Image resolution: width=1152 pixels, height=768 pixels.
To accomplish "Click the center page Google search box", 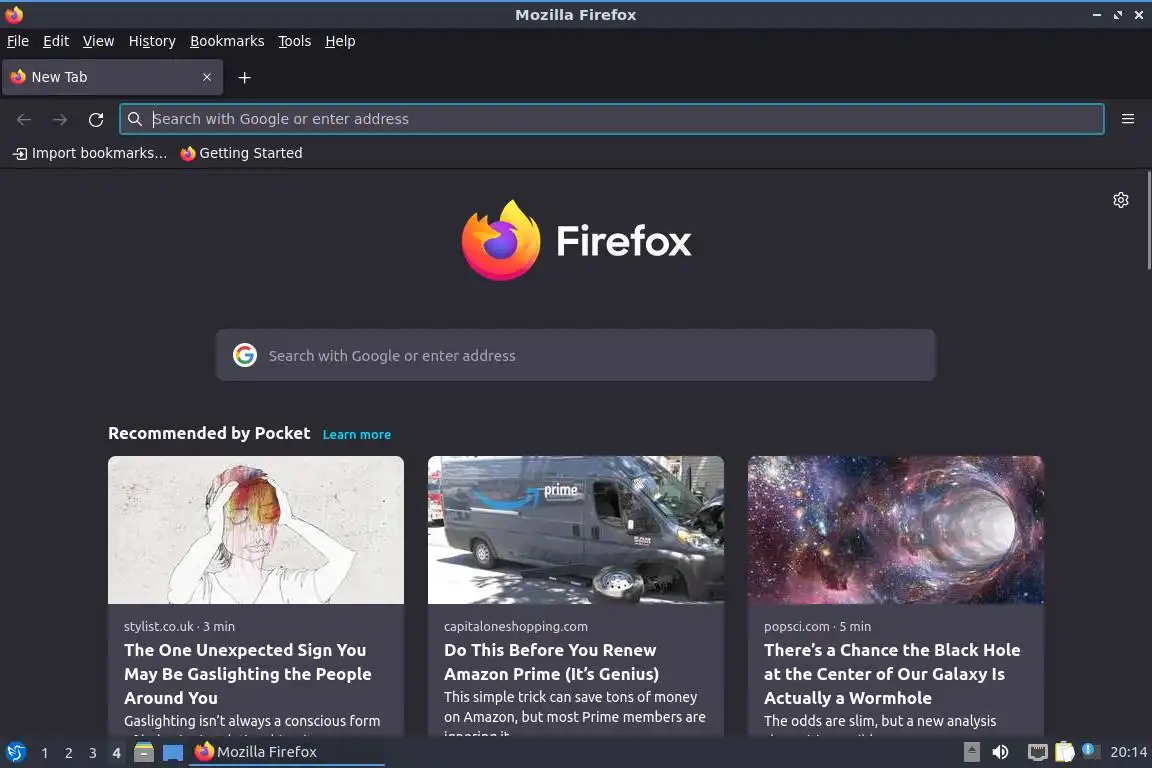I will (x=575, y=355).
